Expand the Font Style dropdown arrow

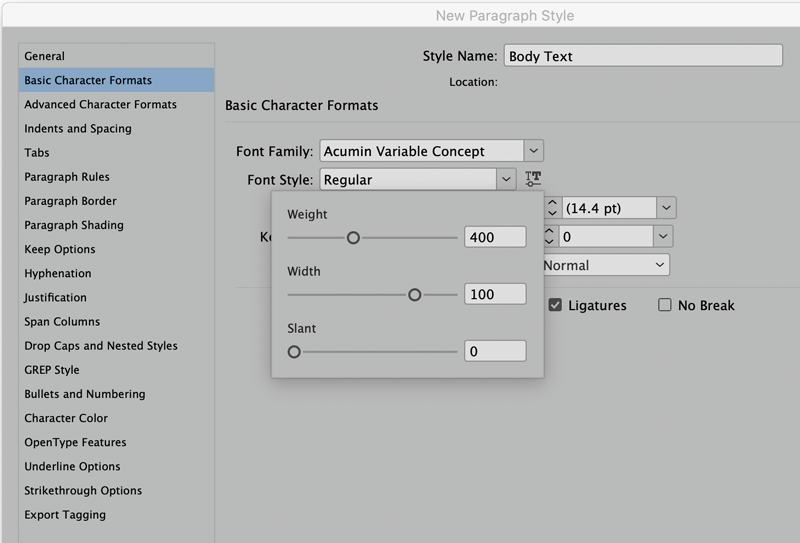pos(507,180)
